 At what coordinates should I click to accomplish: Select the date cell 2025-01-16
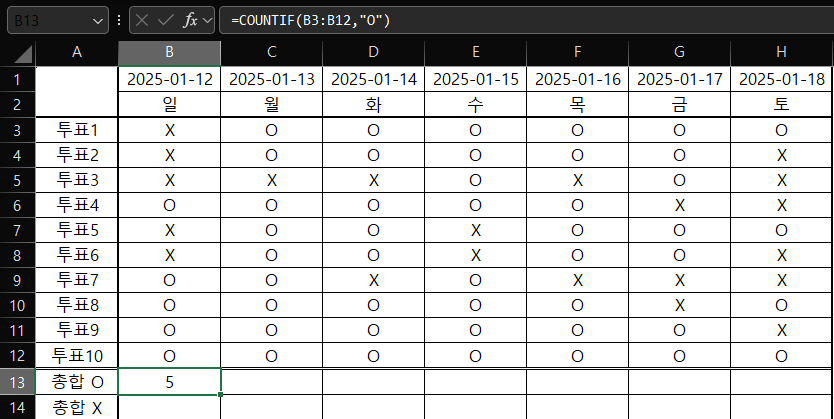click(x=578, y=80)
